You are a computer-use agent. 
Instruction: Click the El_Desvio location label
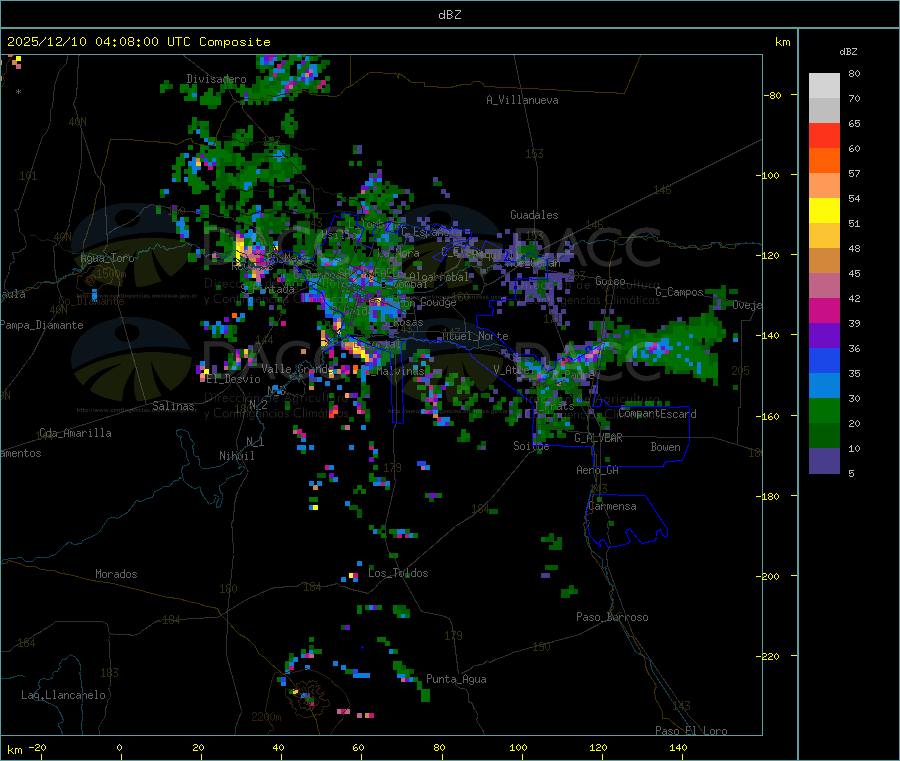pyautogui.click(x=234, y=379)
